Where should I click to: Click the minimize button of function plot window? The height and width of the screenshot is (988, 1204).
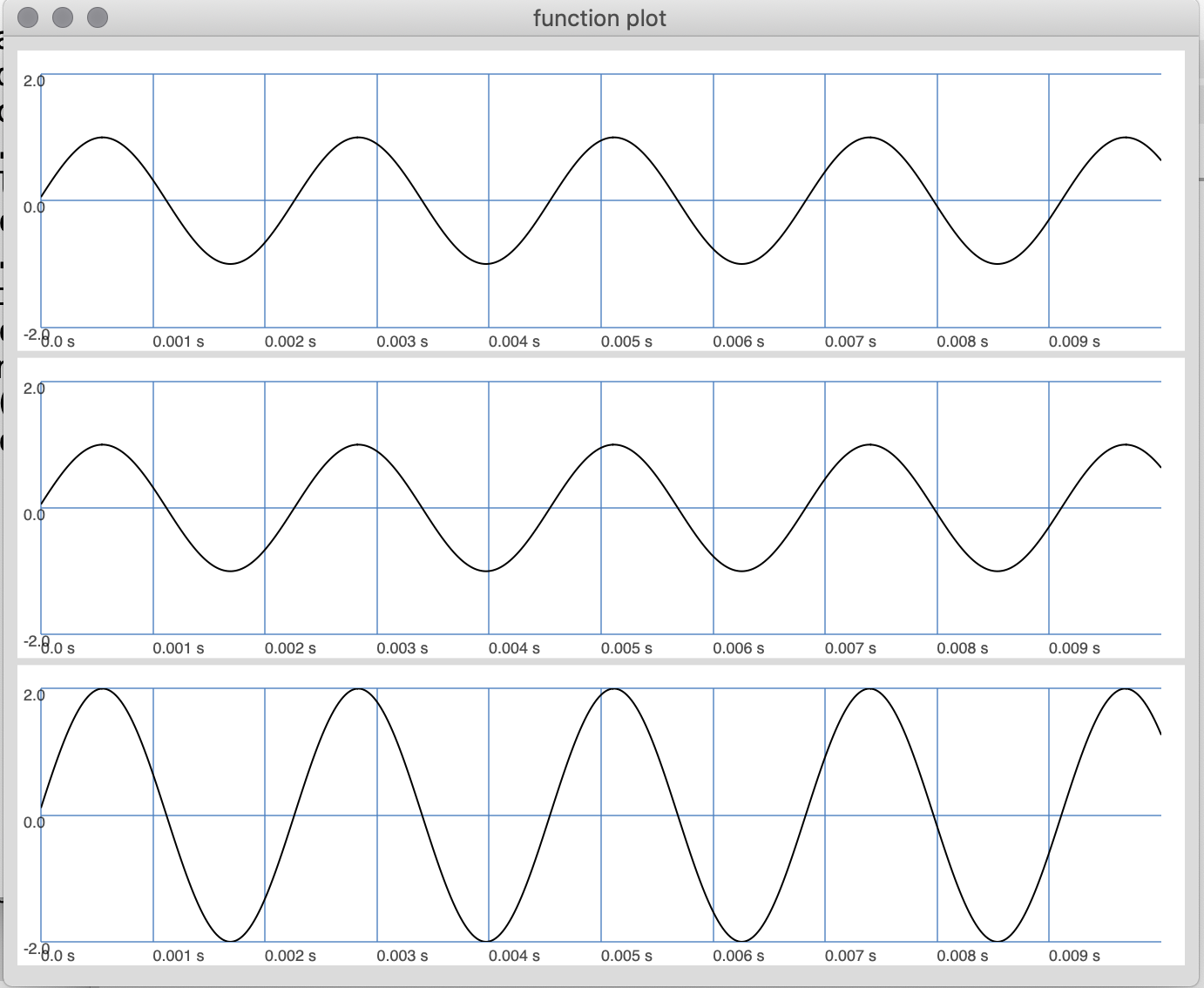point(63,17)
